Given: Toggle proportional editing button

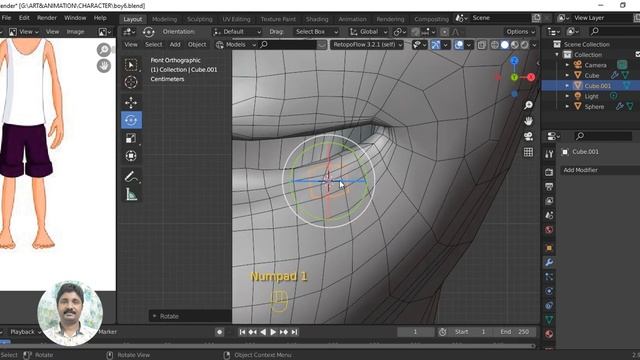Looking at the screenshot, I should pos(444,32).
